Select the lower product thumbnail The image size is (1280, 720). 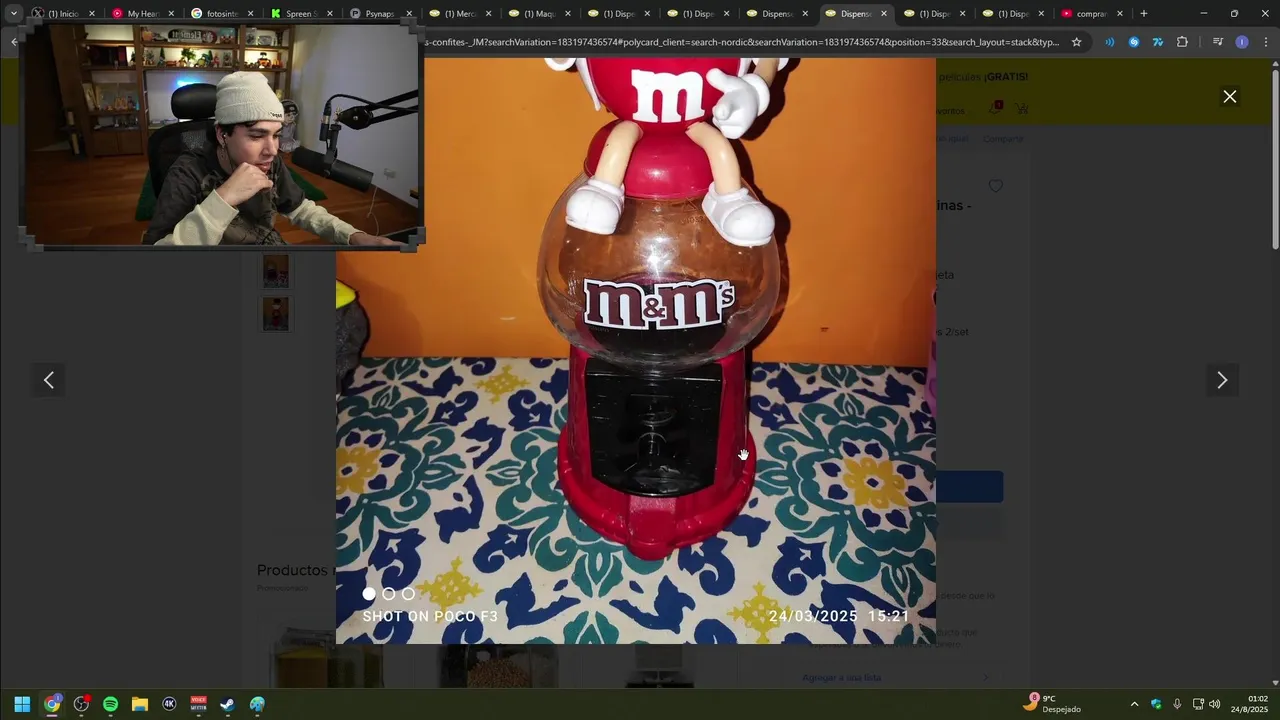coord(276,314)
